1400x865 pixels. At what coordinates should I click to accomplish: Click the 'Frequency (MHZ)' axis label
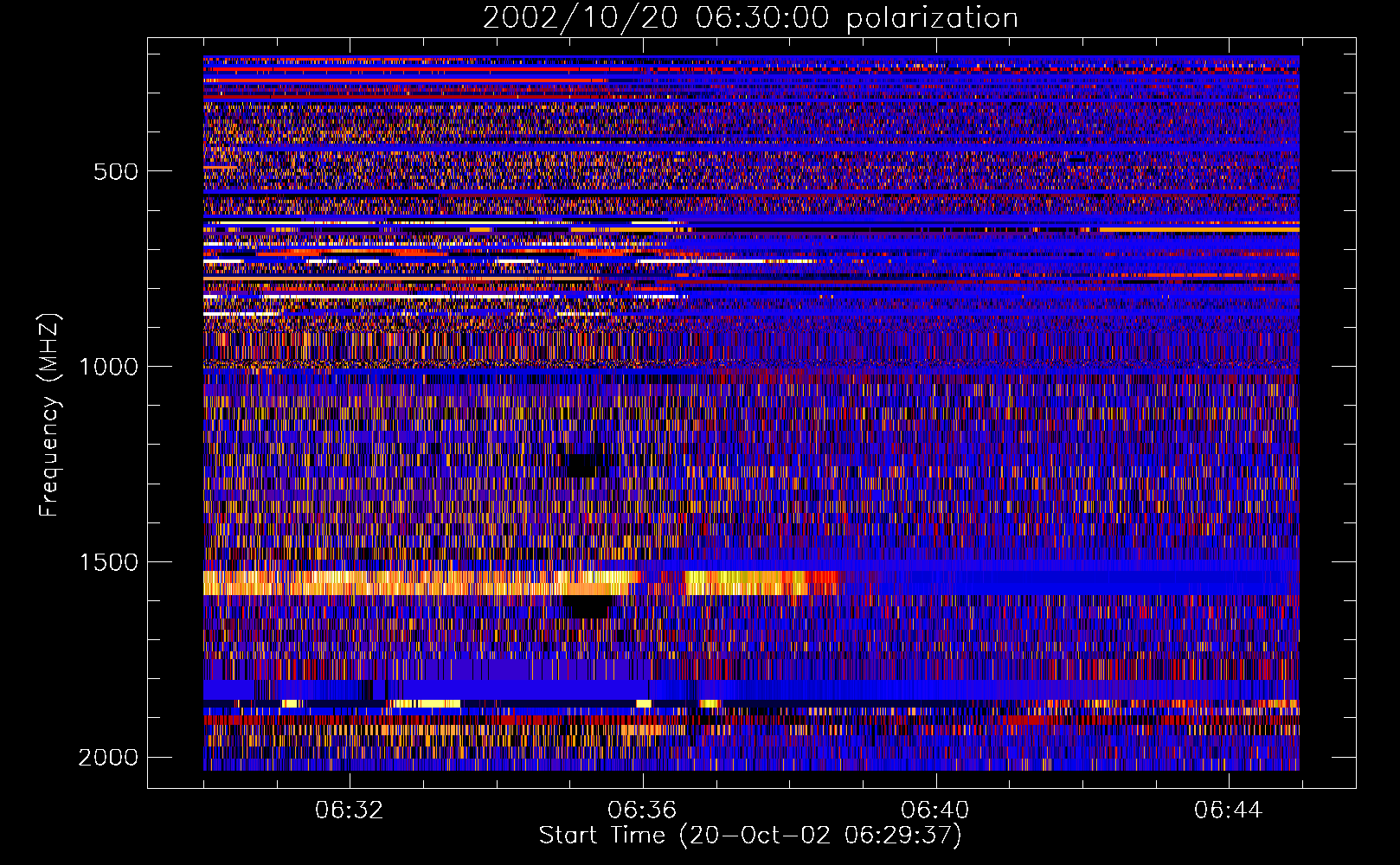click(x=49, y=415)
